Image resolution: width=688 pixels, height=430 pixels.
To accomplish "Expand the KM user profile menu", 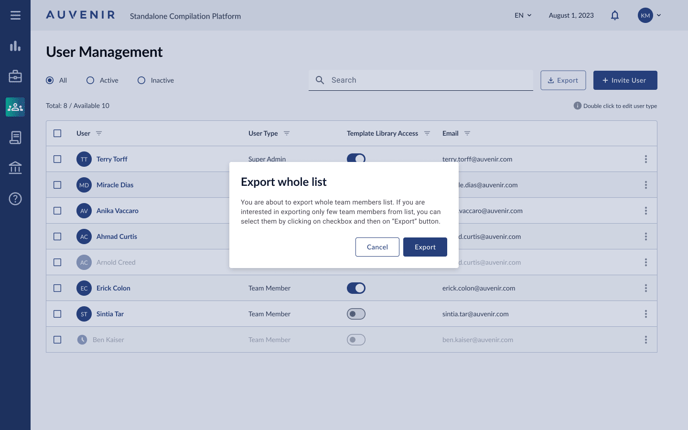I will pyautogui.click(x=650, y=15).
